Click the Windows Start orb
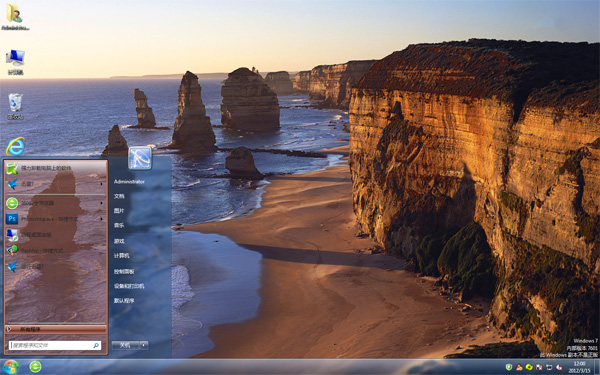 point(11,367)
